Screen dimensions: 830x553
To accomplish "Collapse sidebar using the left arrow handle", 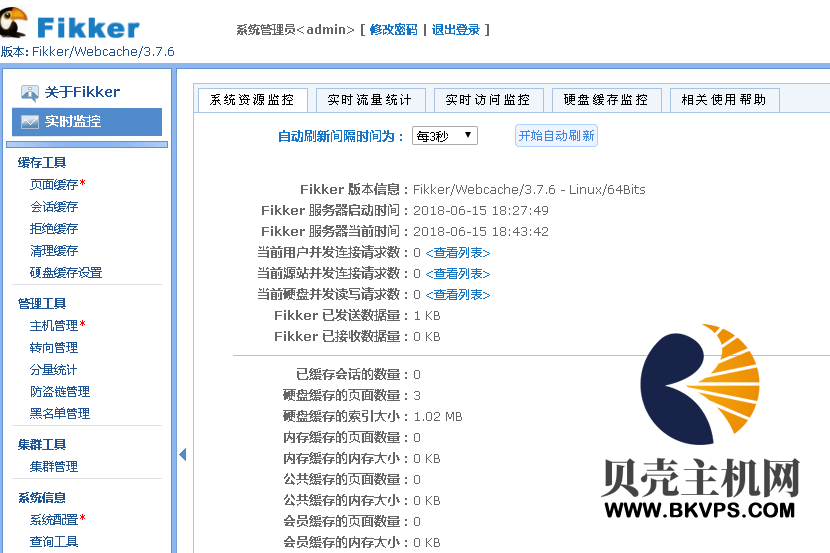I will click(x=183, y=455).
